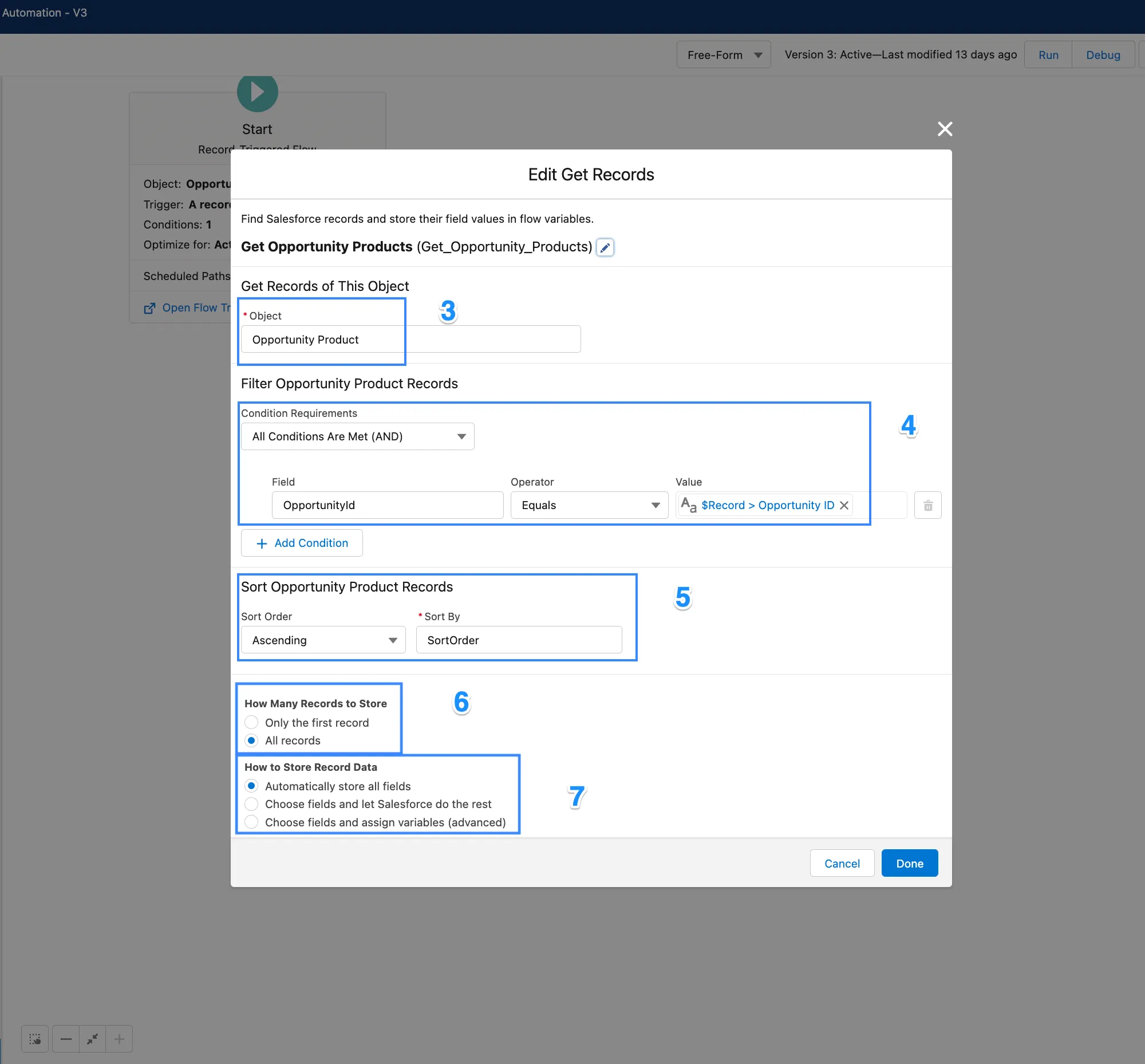Screen dimensions: 1145x1064
Task: Close the Edit Get Records dialog with X
Action: (x=945, y=129)
